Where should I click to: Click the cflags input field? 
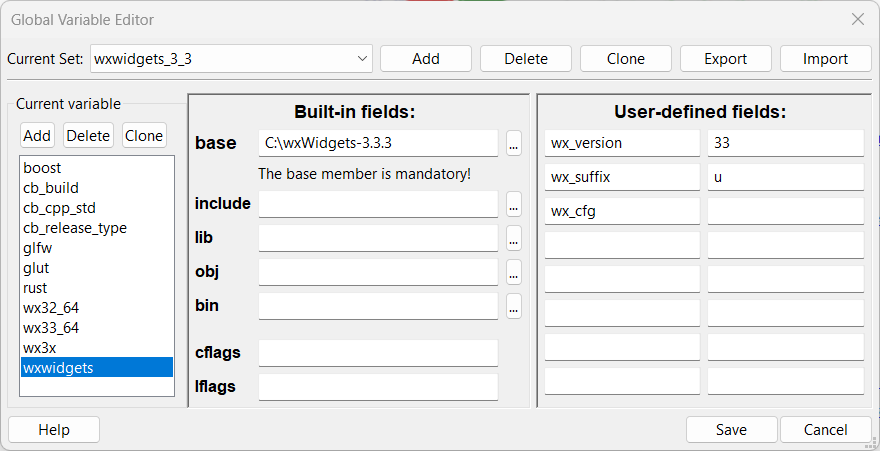378,353
